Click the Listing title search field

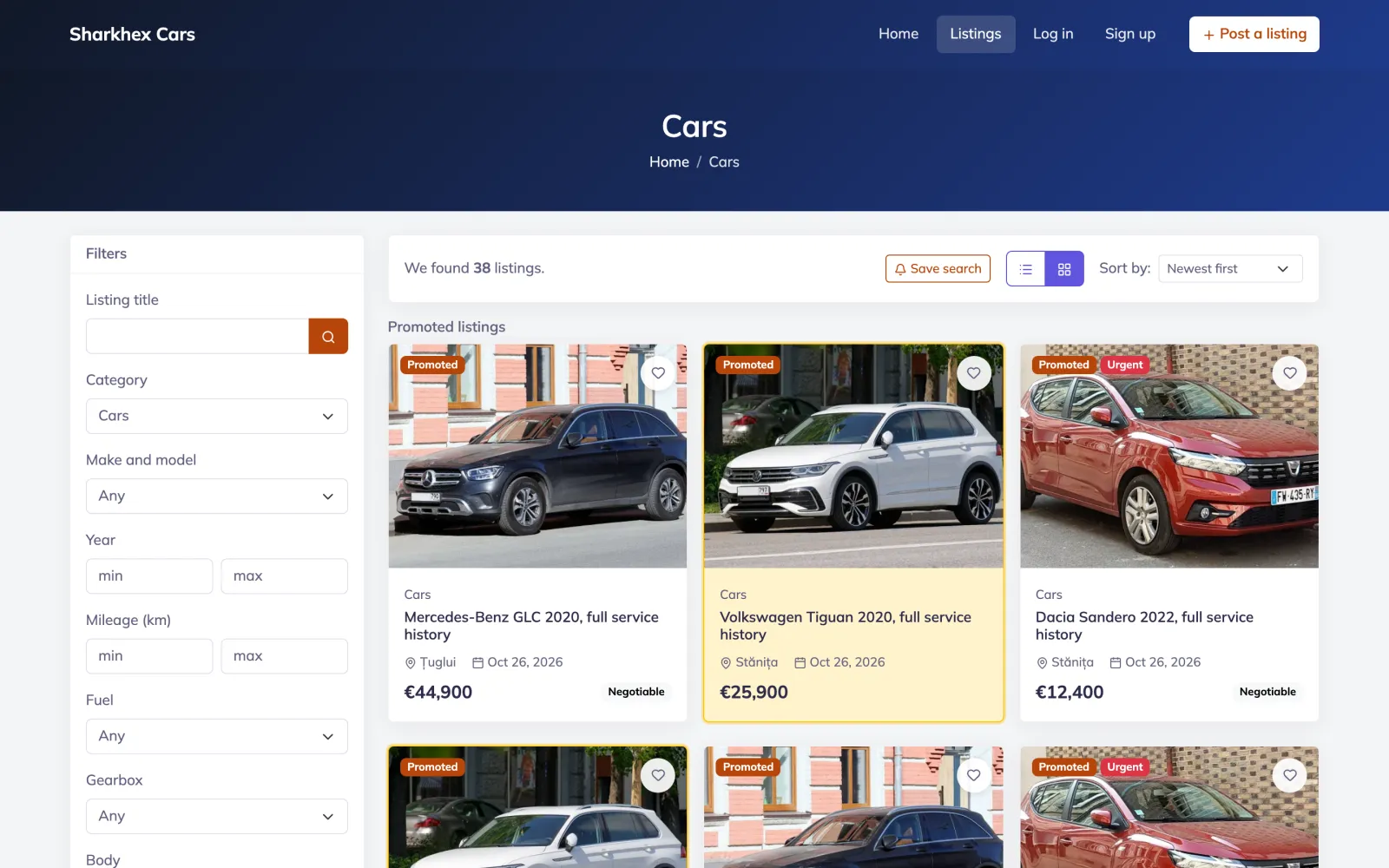[197, 336]
